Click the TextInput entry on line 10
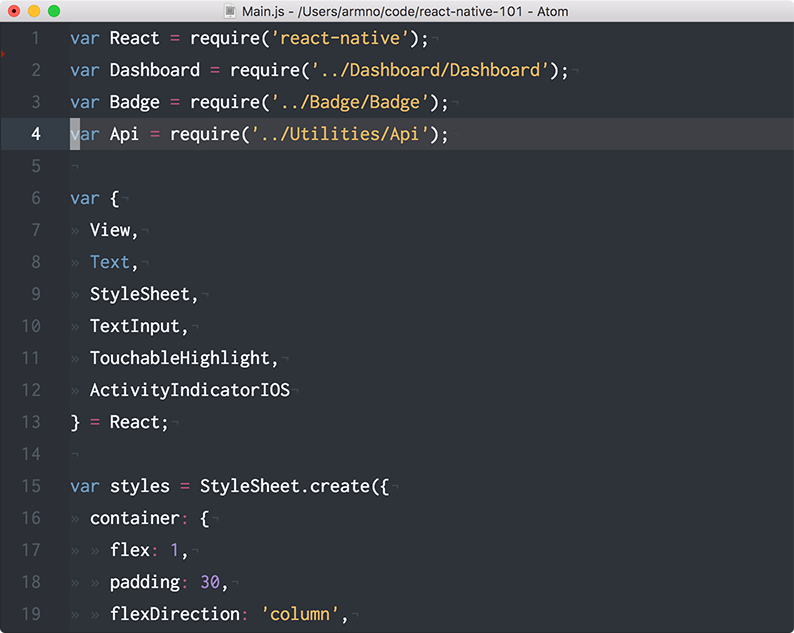The width and height of the screenshot is (794, 633). click(135, 326)
